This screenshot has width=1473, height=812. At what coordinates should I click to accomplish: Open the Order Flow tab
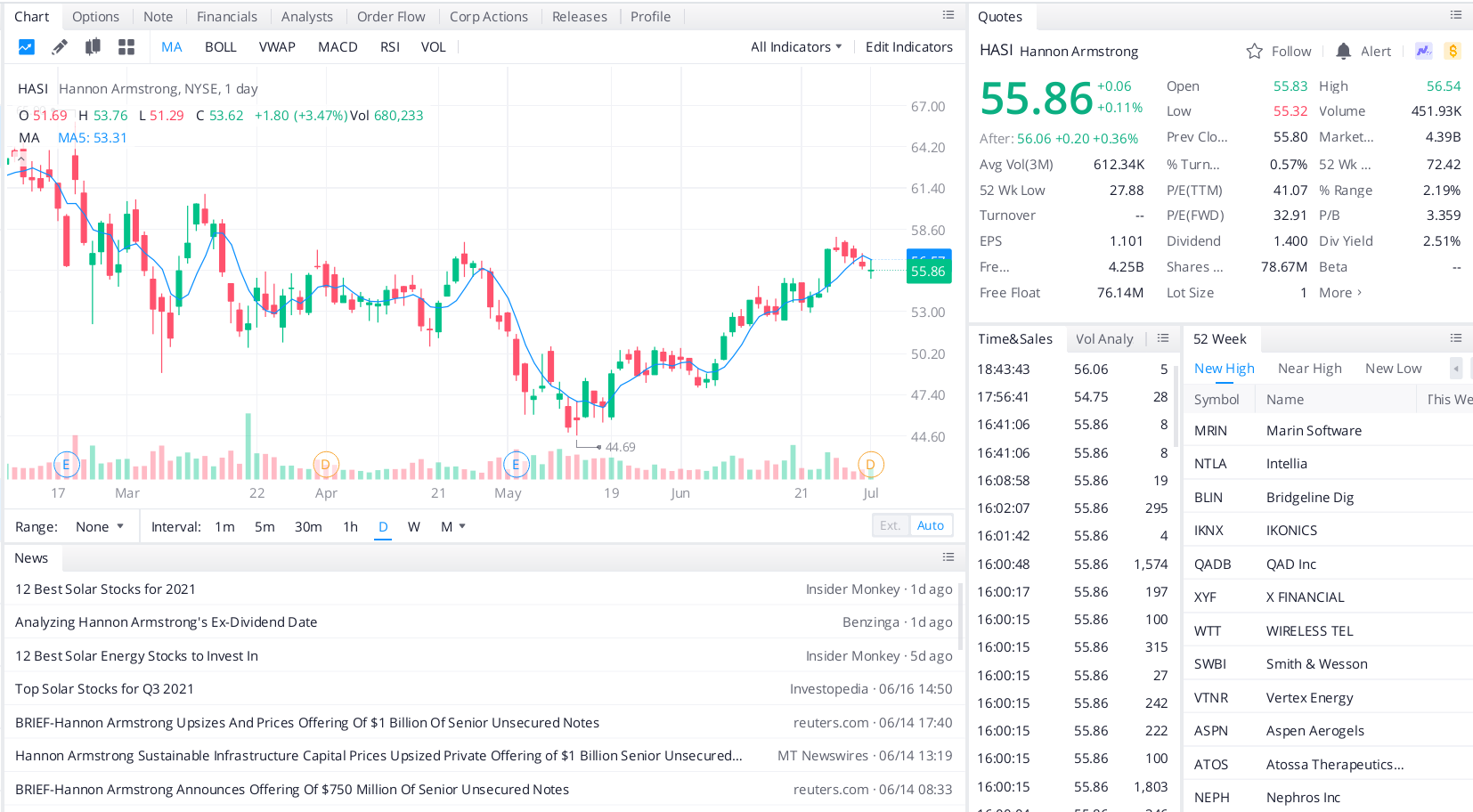(x=391, y=17)
